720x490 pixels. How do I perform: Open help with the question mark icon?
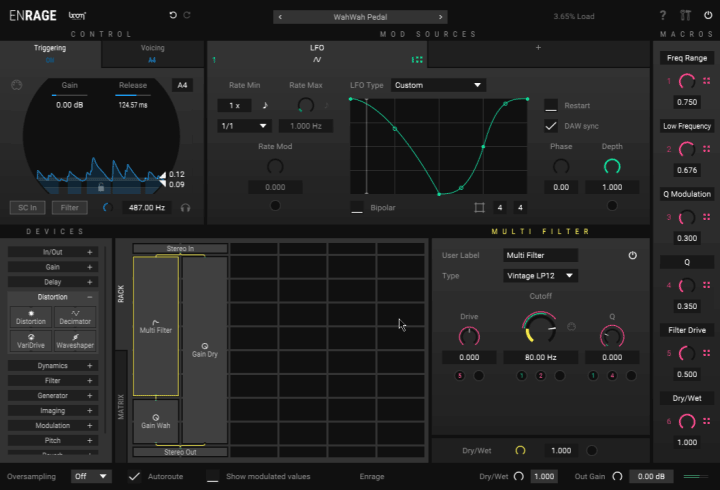tap(662, 16)
